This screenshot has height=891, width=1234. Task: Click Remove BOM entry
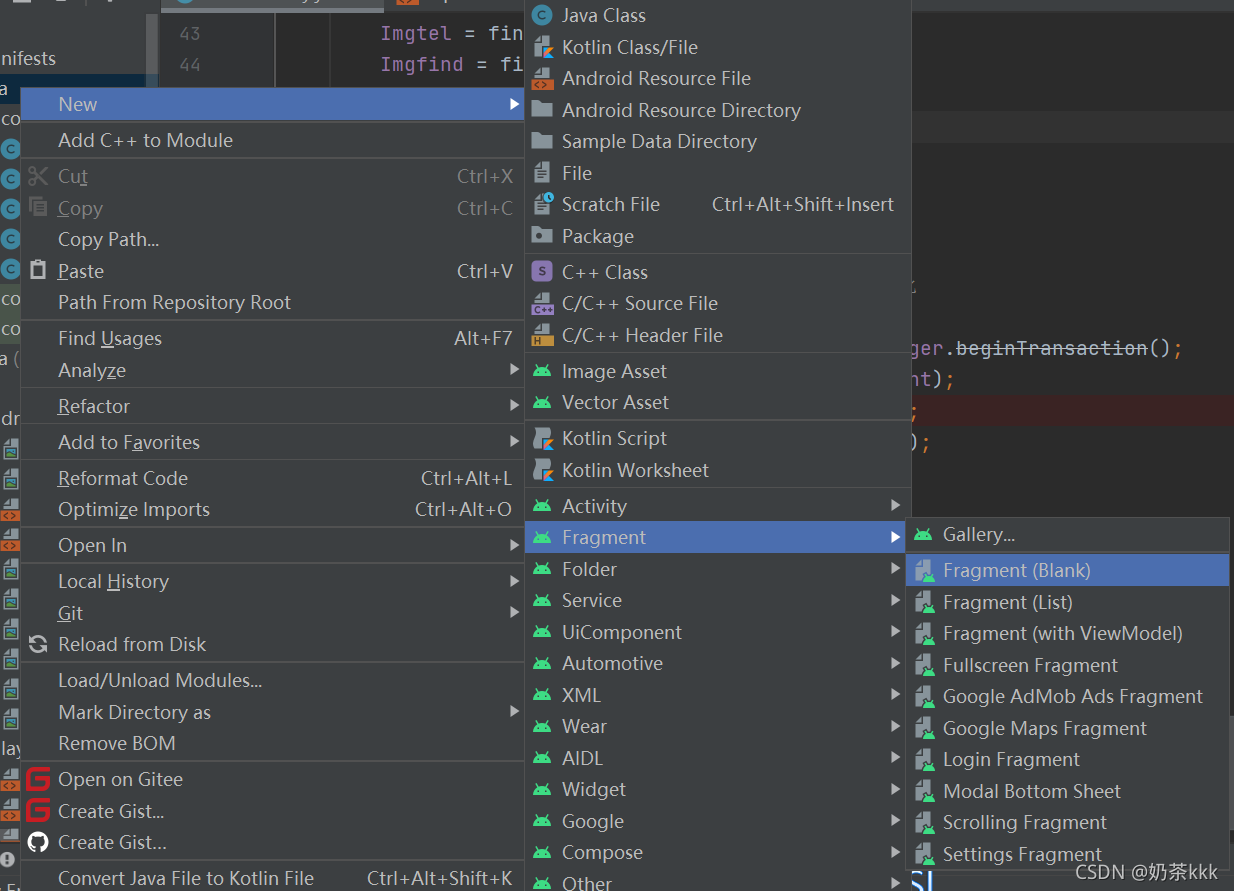coord(272,743)
